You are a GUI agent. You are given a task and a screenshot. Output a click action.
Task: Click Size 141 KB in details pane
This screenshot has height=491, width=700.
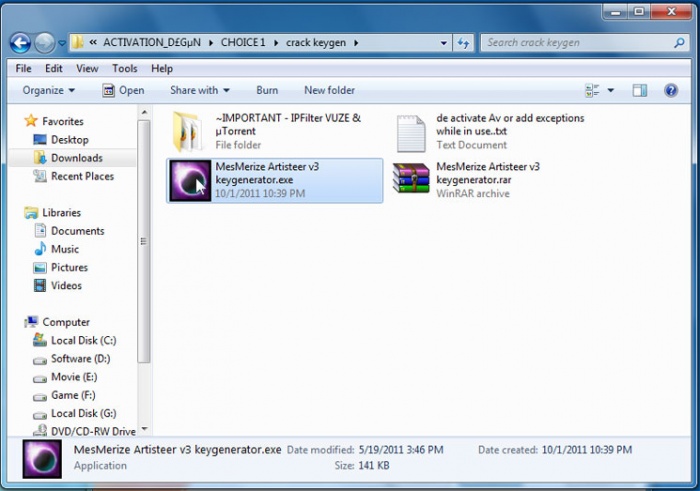point(362,466)
